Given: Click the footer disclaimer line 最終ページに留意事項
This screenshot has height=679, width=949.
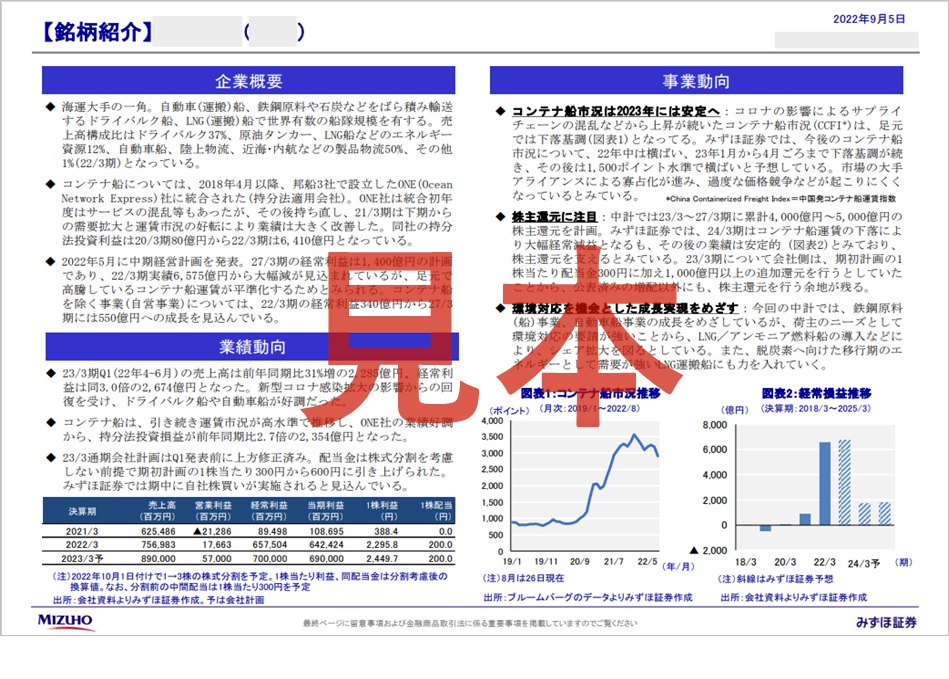Looking at the screenshot, I should coord(470,623).
